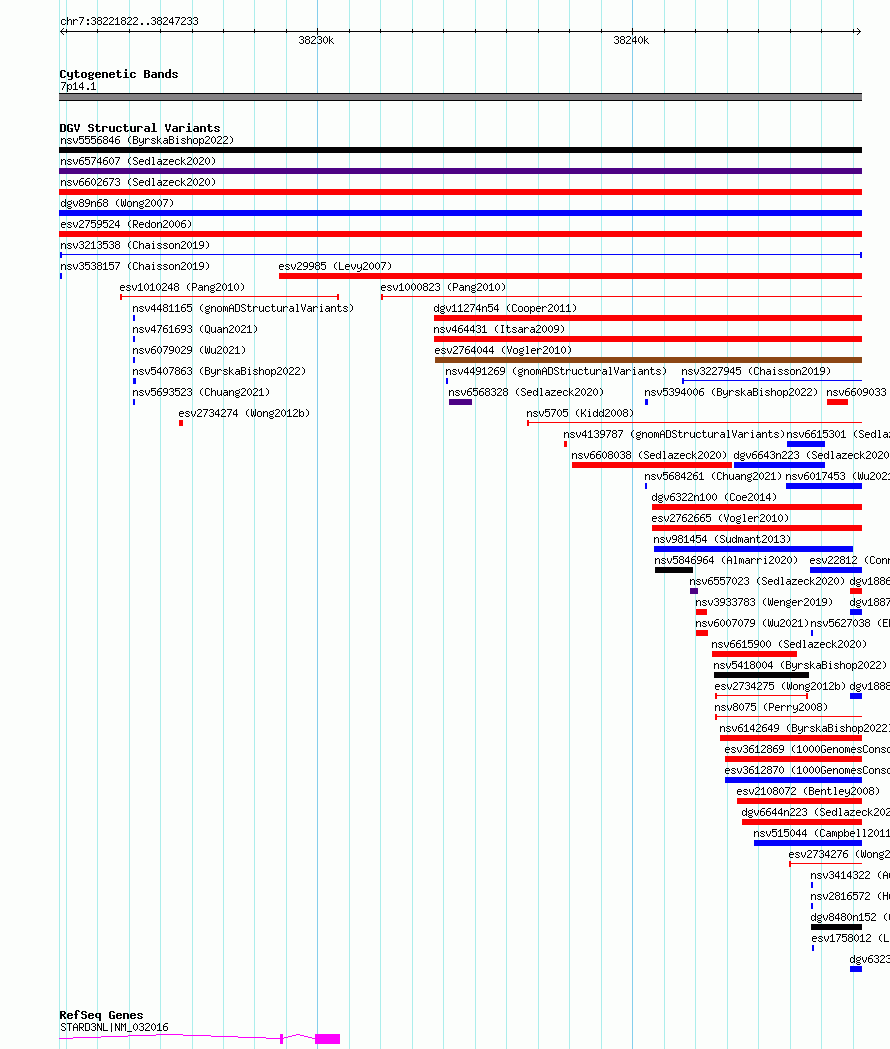Select the black bar under nsv5556846

pos(460,151)
